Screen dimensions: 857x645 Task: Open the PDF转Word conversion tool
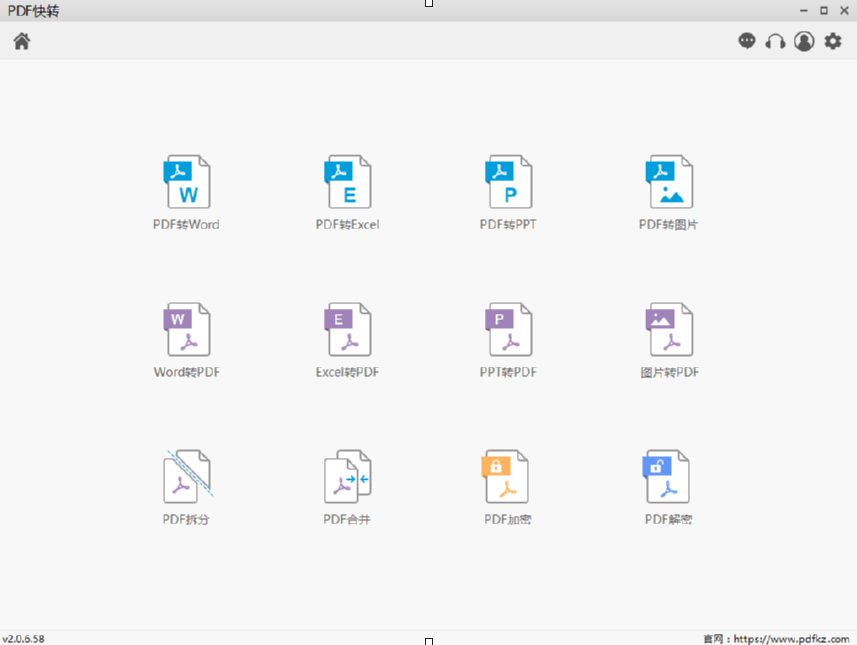(186, 182)
